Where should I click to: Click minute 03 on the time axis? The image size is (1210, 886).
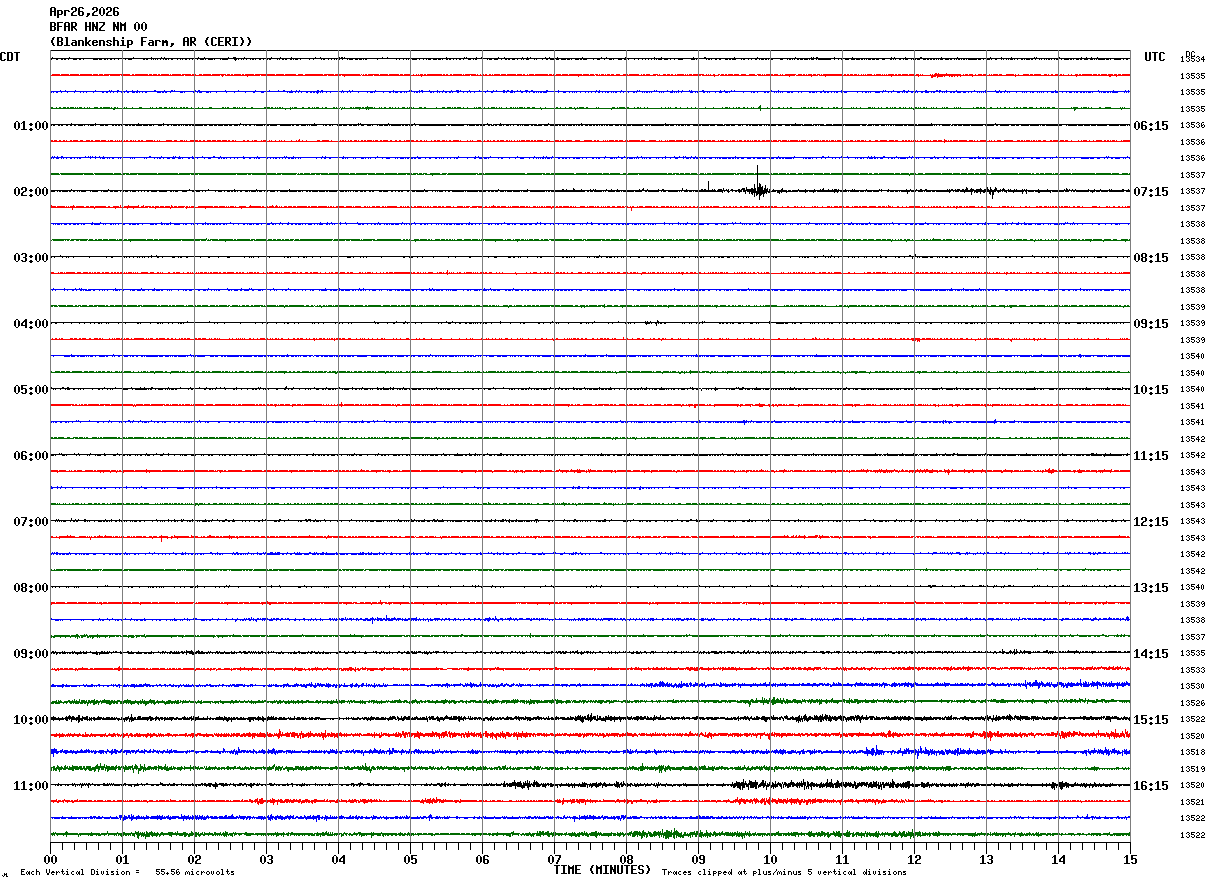(266, 859)
